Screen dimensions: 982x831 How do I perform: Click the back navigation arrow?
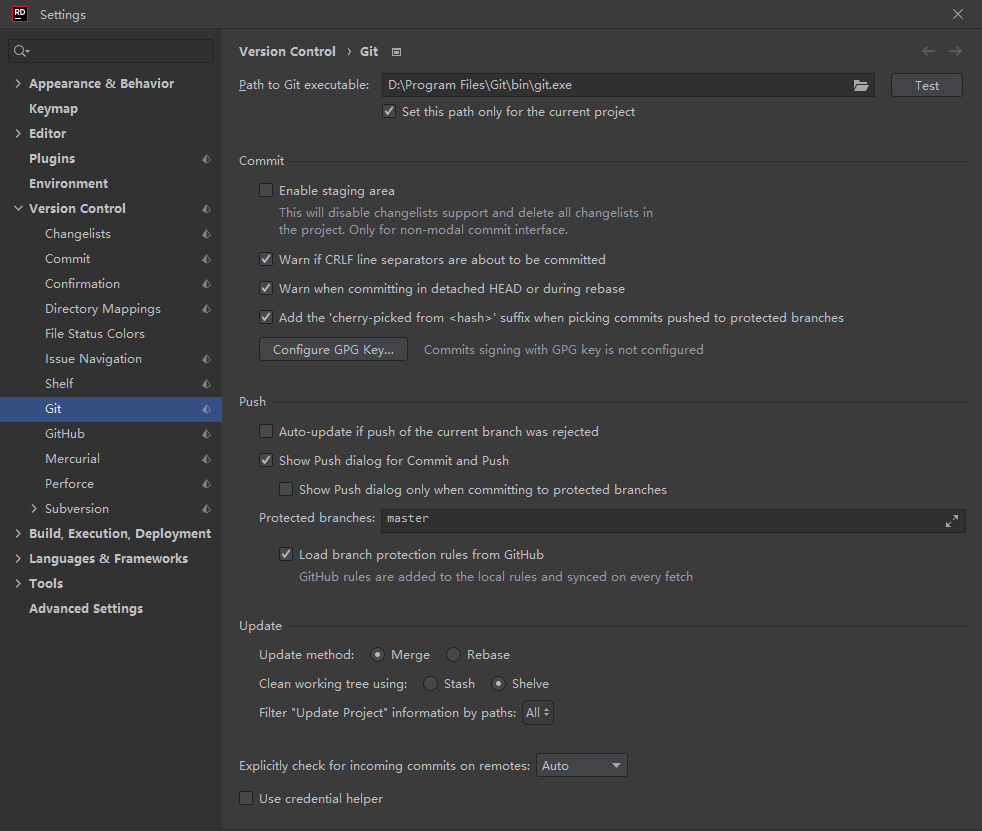927,51
